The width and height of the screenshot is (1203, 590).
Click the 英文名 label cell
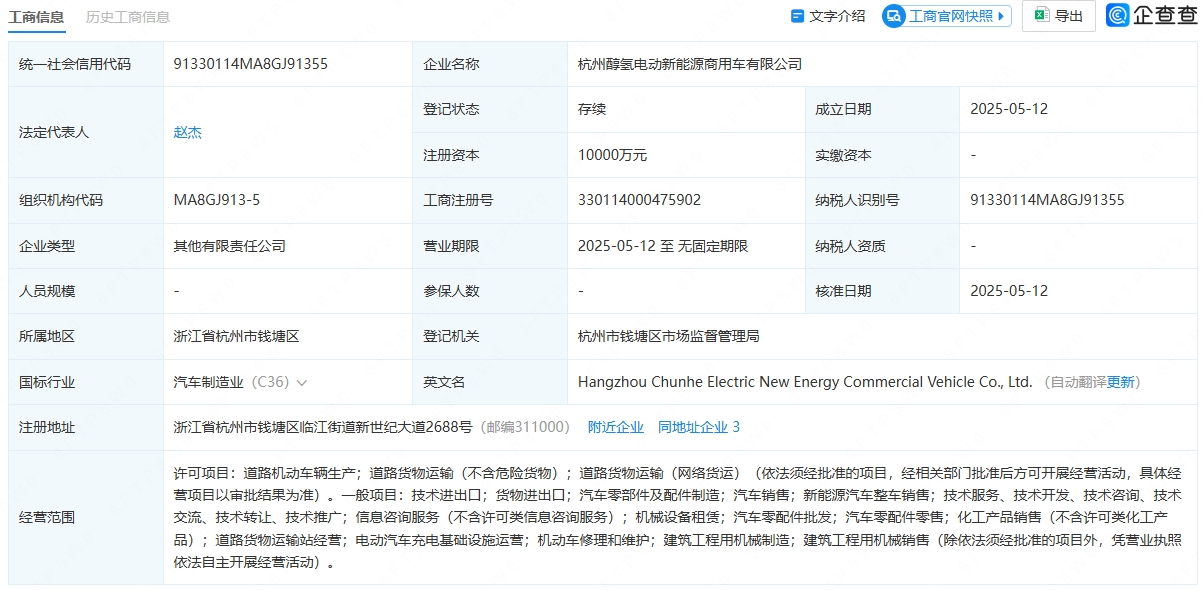[490, 382]
